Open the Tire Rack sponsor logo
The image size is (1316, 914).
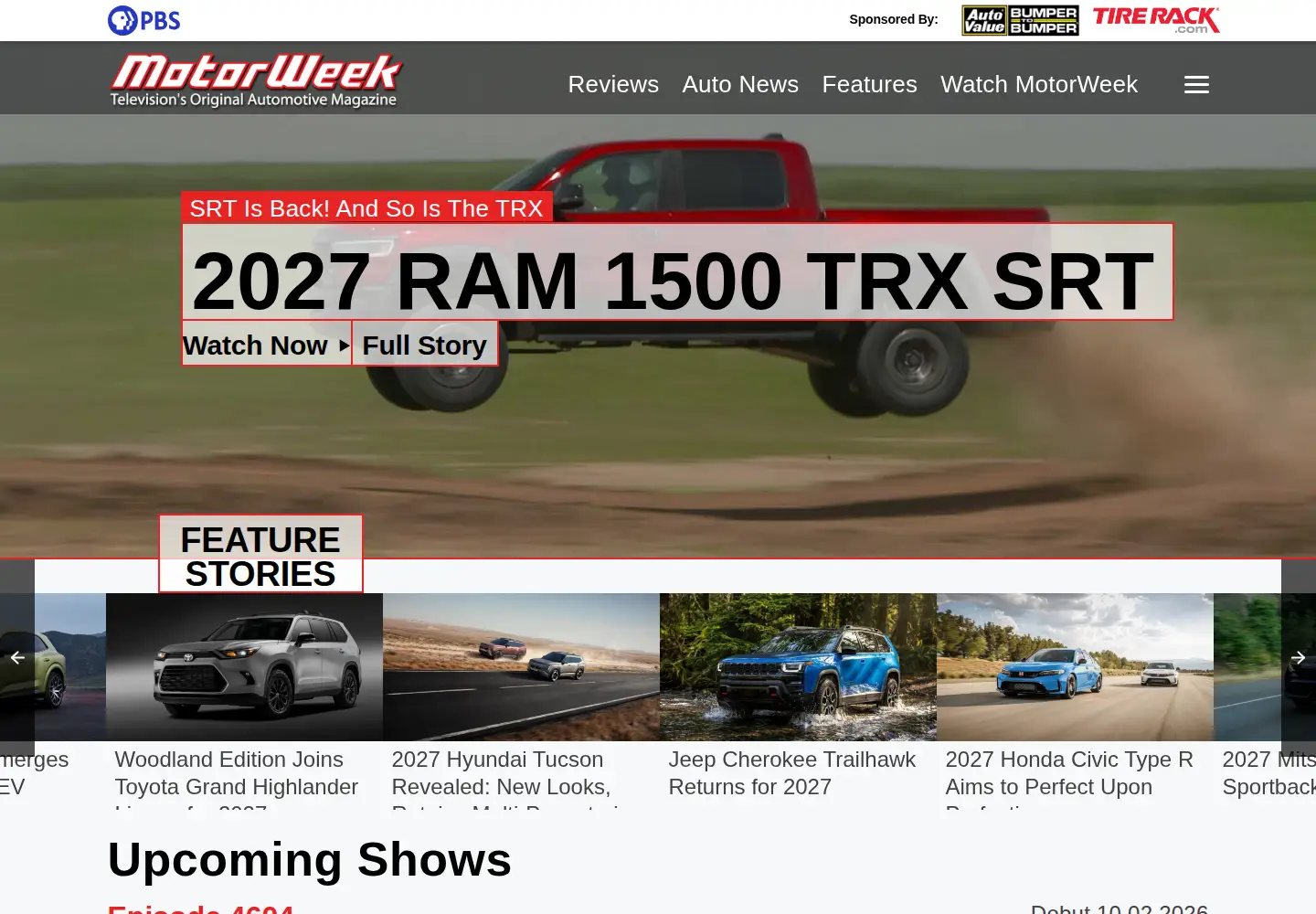(x=1156, y=20)
